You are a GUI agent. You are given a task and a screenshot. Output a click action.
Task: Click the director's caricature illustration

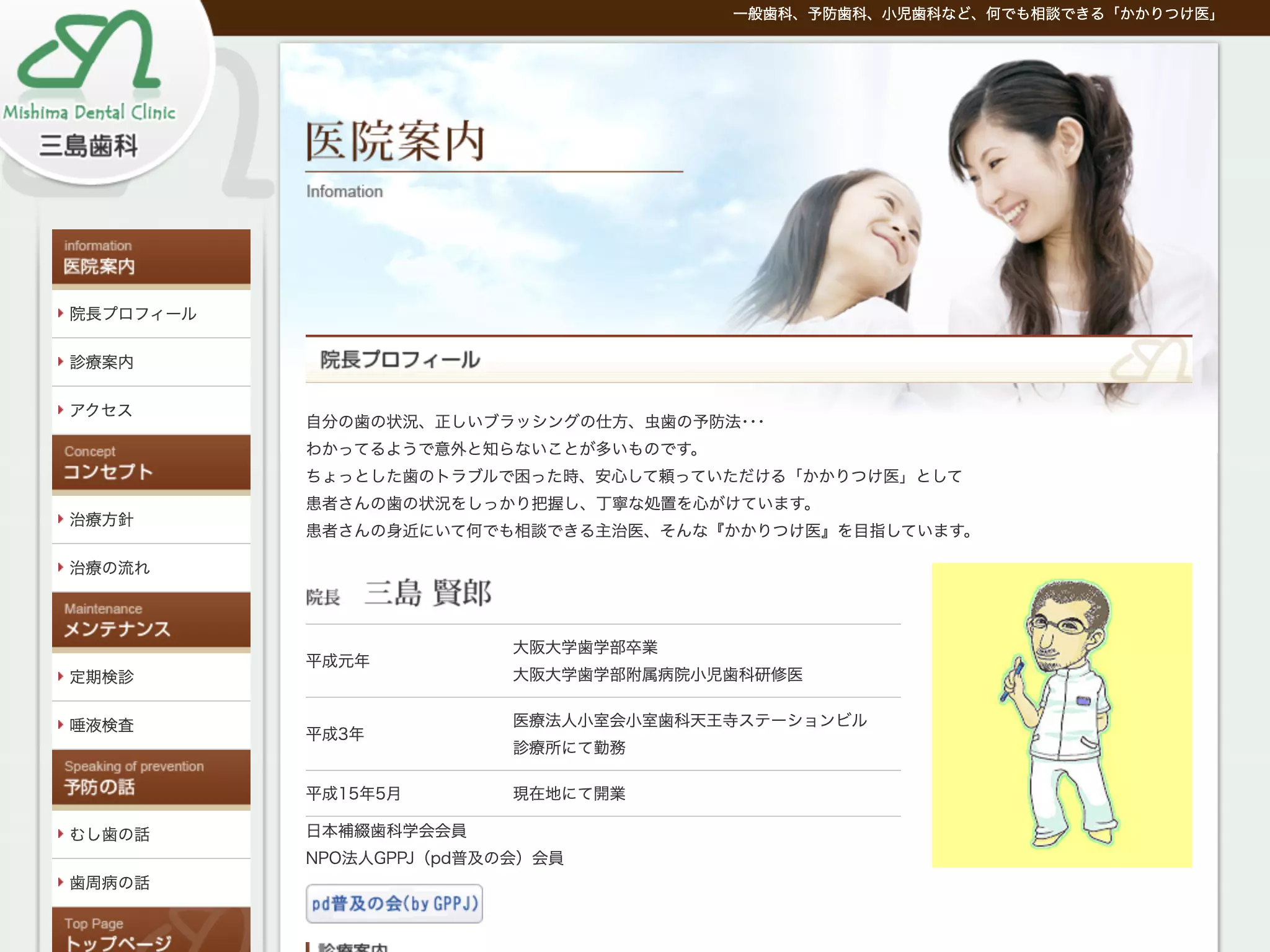[x=1062, y=715]
